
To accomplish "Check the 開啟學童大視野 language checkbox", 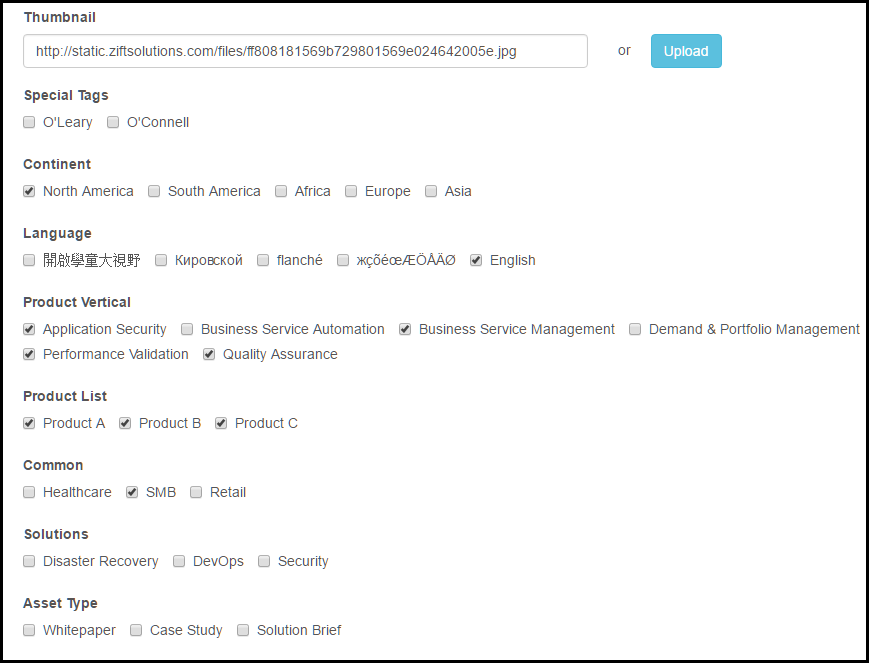I will click(x=29, y=260).
